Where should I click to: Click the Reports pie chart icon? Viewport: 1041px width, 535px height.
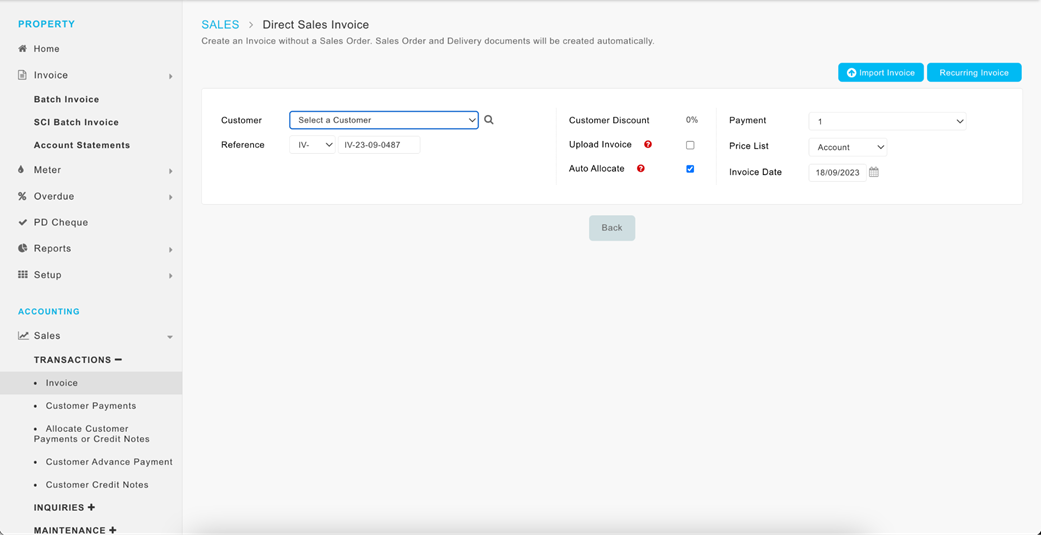click(23, 248)
